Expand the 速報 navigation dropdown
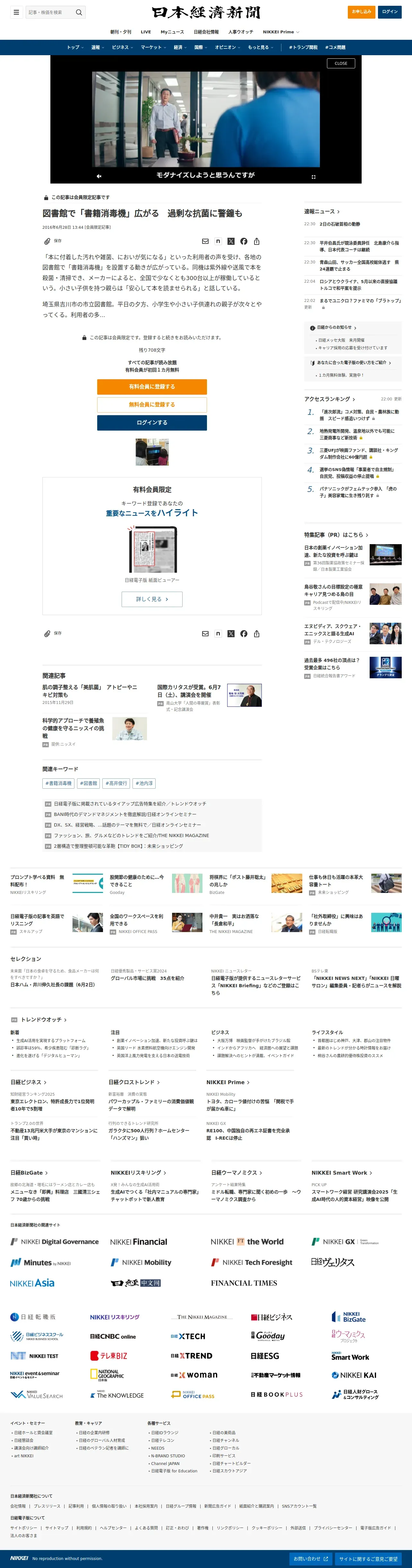412x1568 pixels. click(x=97, y=47)
